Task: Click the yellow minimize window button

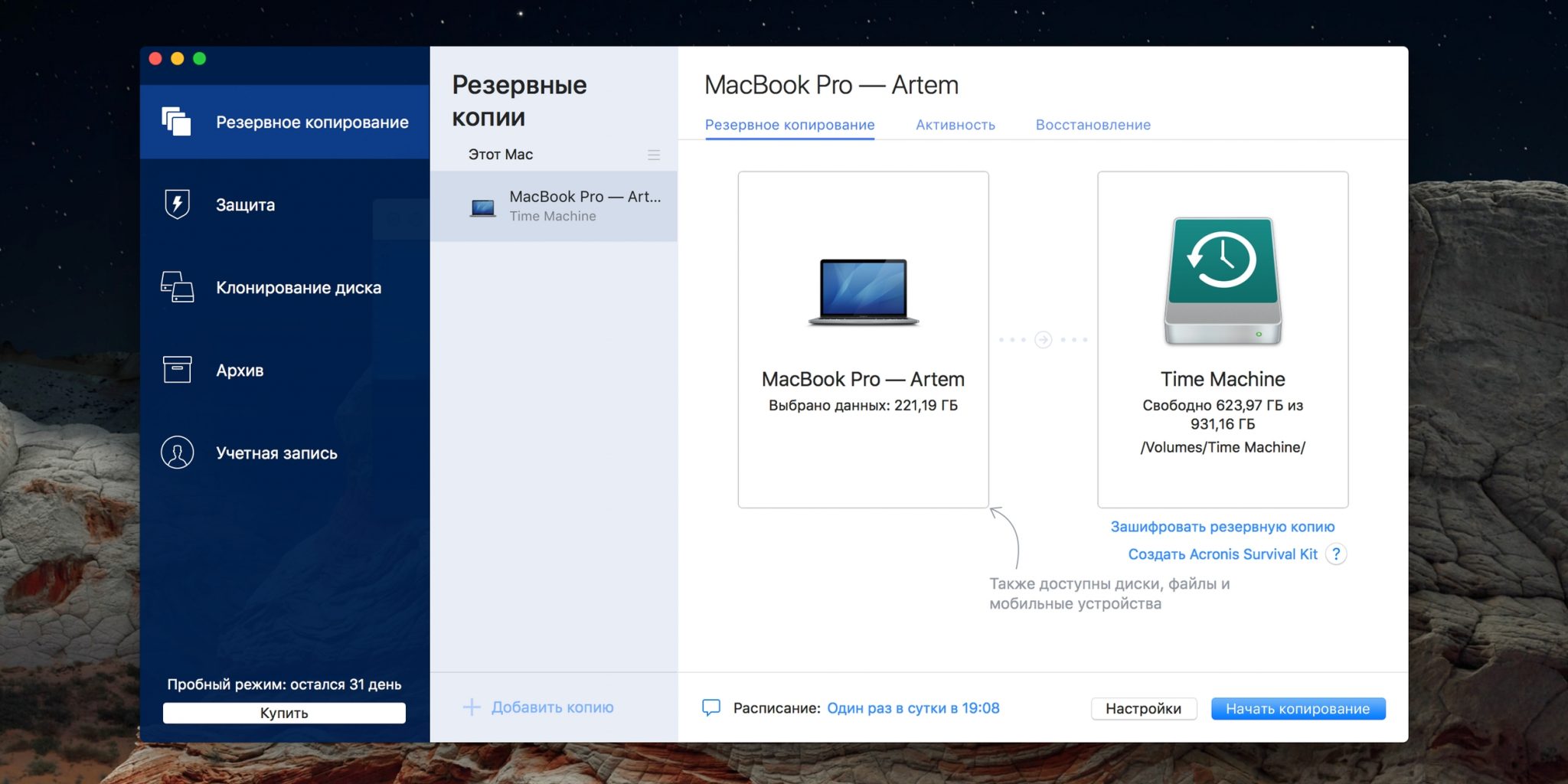Action: pos(178,59)
